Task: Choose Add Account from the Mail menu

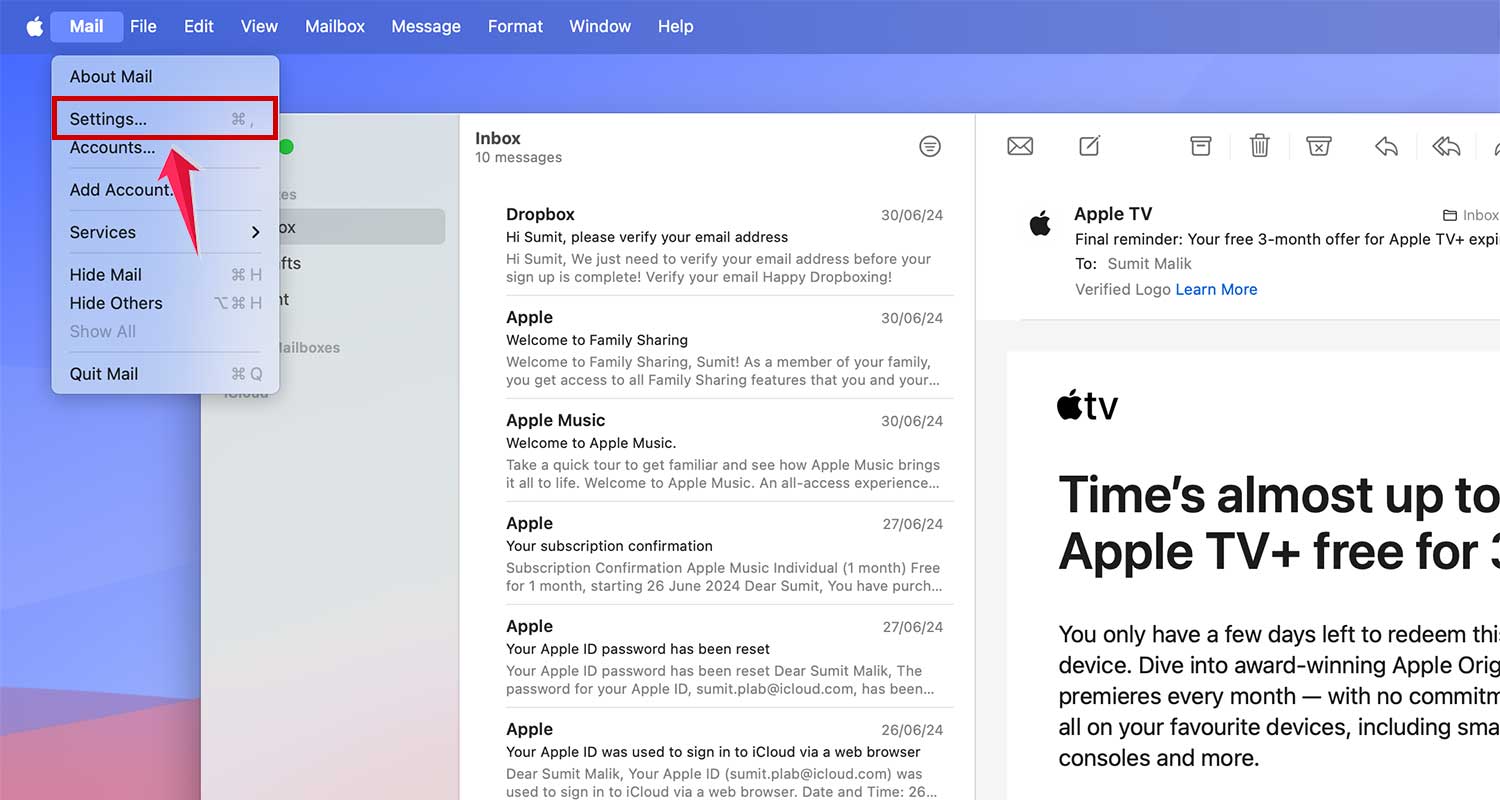Action: (122, 190)
